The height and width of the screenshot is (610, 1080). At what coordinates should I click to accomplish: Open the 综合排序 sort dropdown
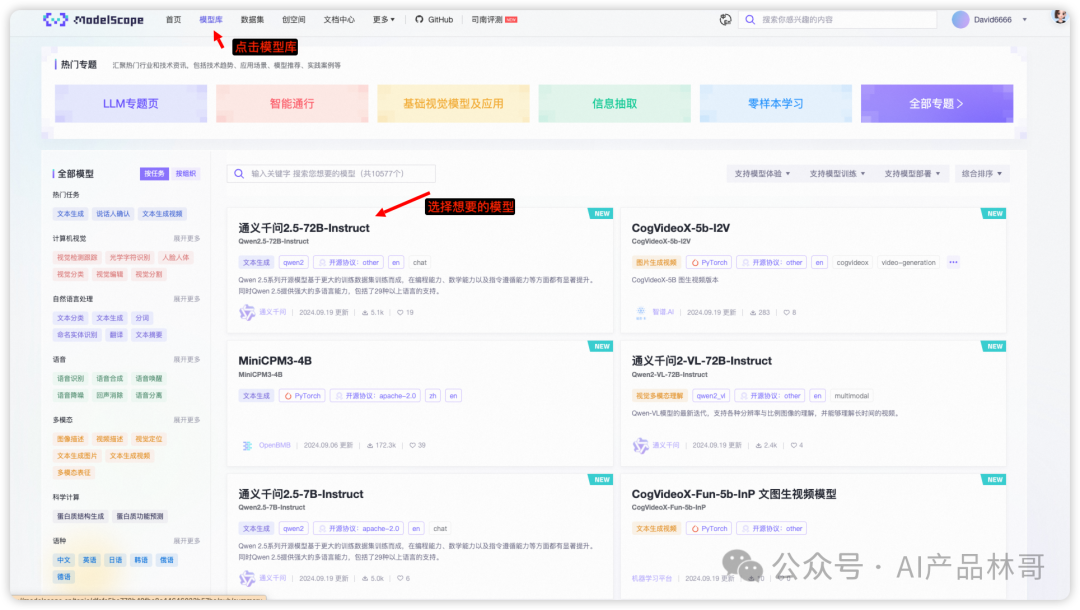(982, 173)
